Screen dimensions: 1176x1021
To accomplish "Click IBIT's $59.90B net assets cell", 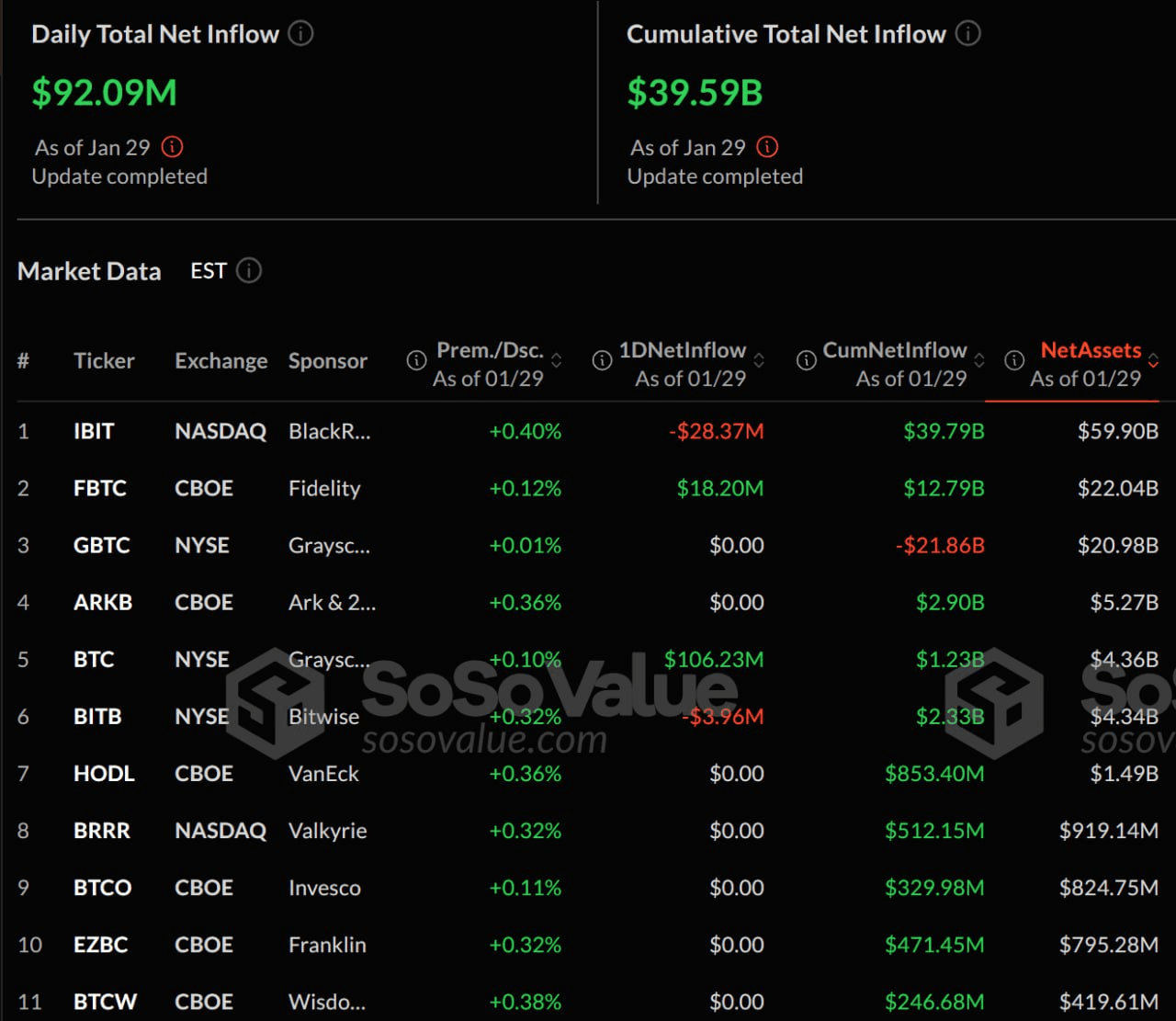I will 1118,431.
